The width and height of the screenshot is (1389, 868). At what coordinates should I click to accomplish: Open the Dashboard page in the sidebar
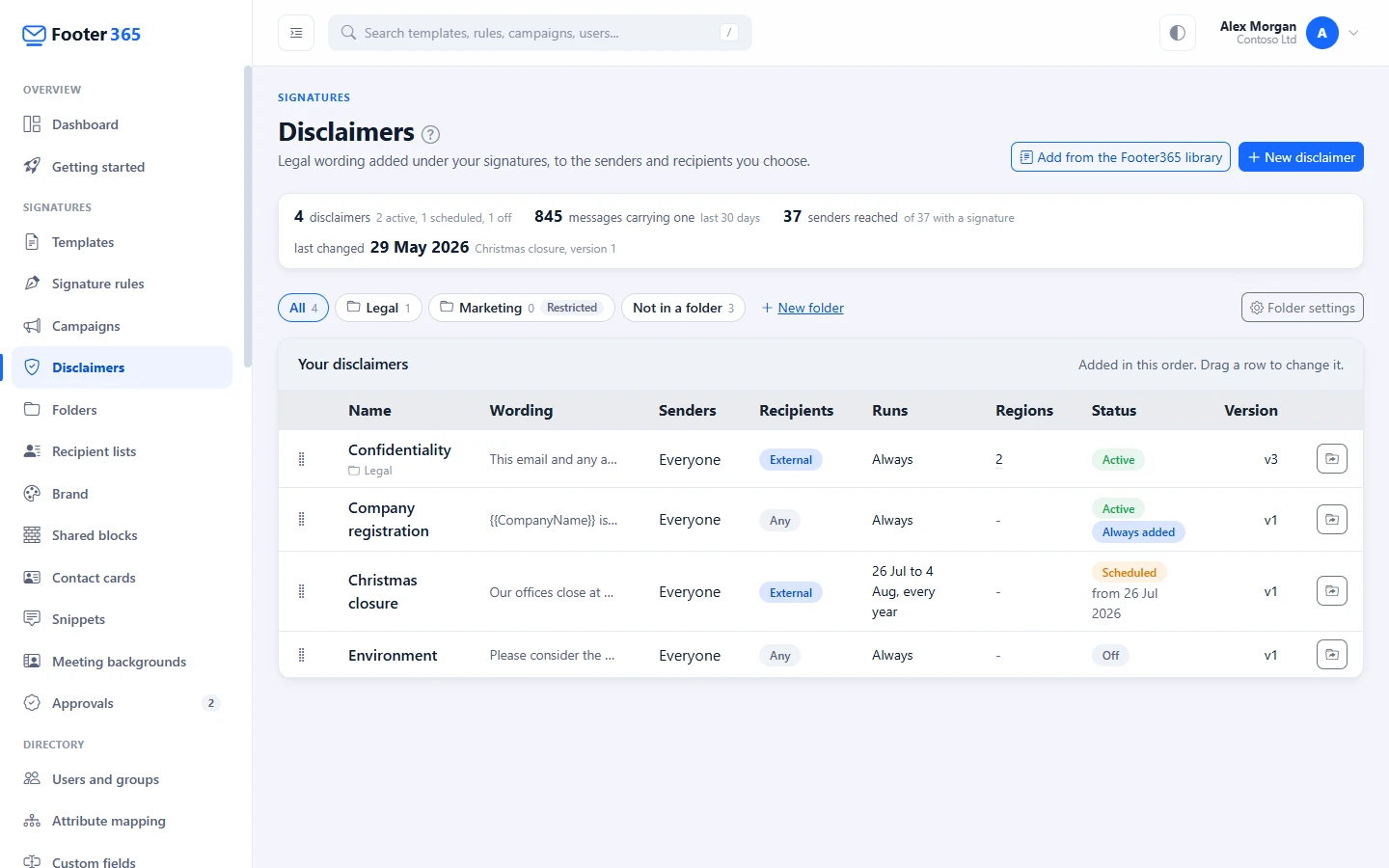click(123, 124)
